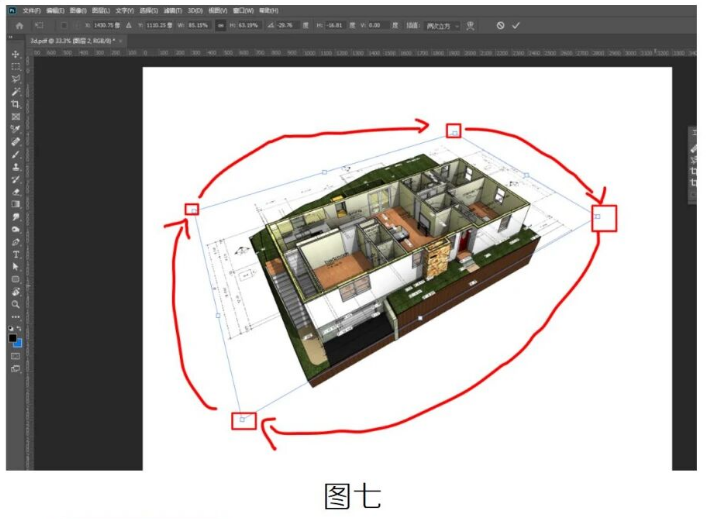Expand the toolbar double-arrow toggle
This screenshot has width=719, height=519.
(x=11, y=38)
